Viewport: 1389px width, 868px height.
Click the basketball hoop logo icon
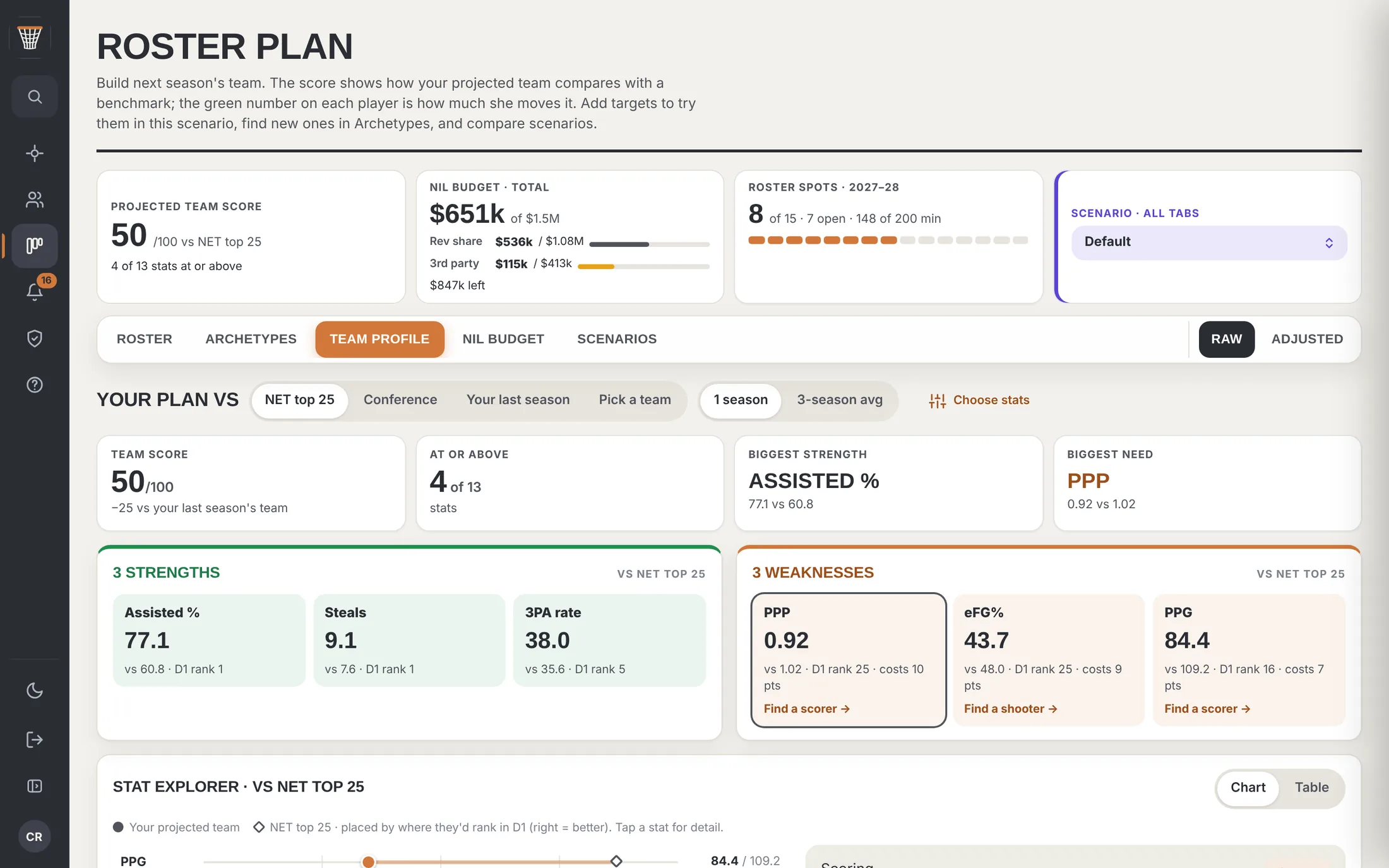[x=30, y=38]
